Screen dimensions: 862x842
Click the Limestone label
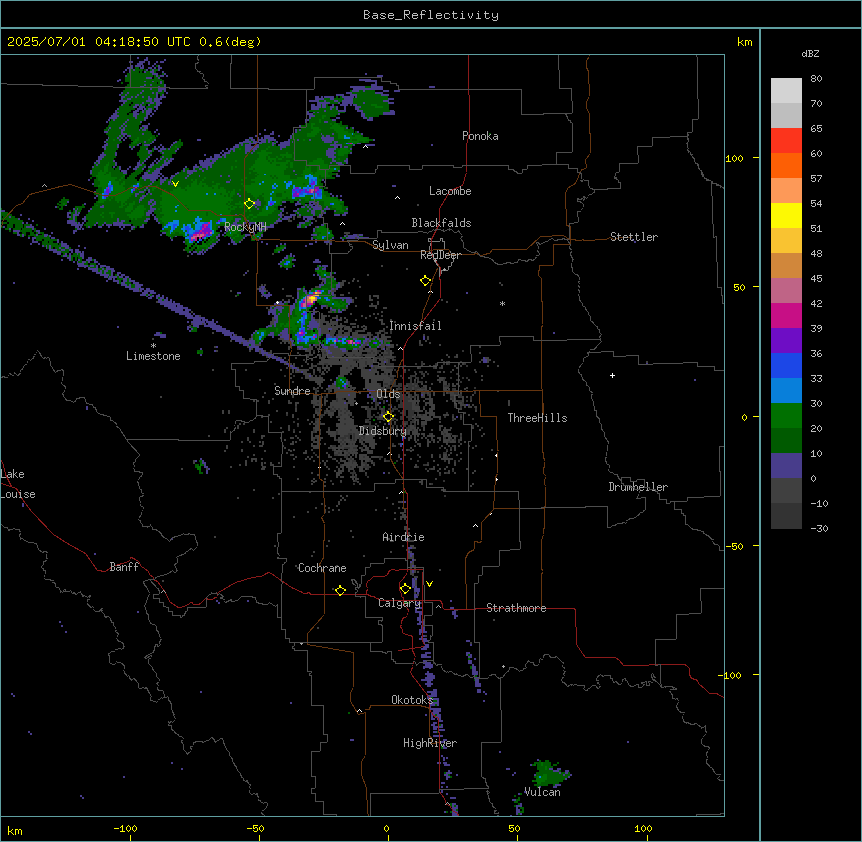pos(153,356)
